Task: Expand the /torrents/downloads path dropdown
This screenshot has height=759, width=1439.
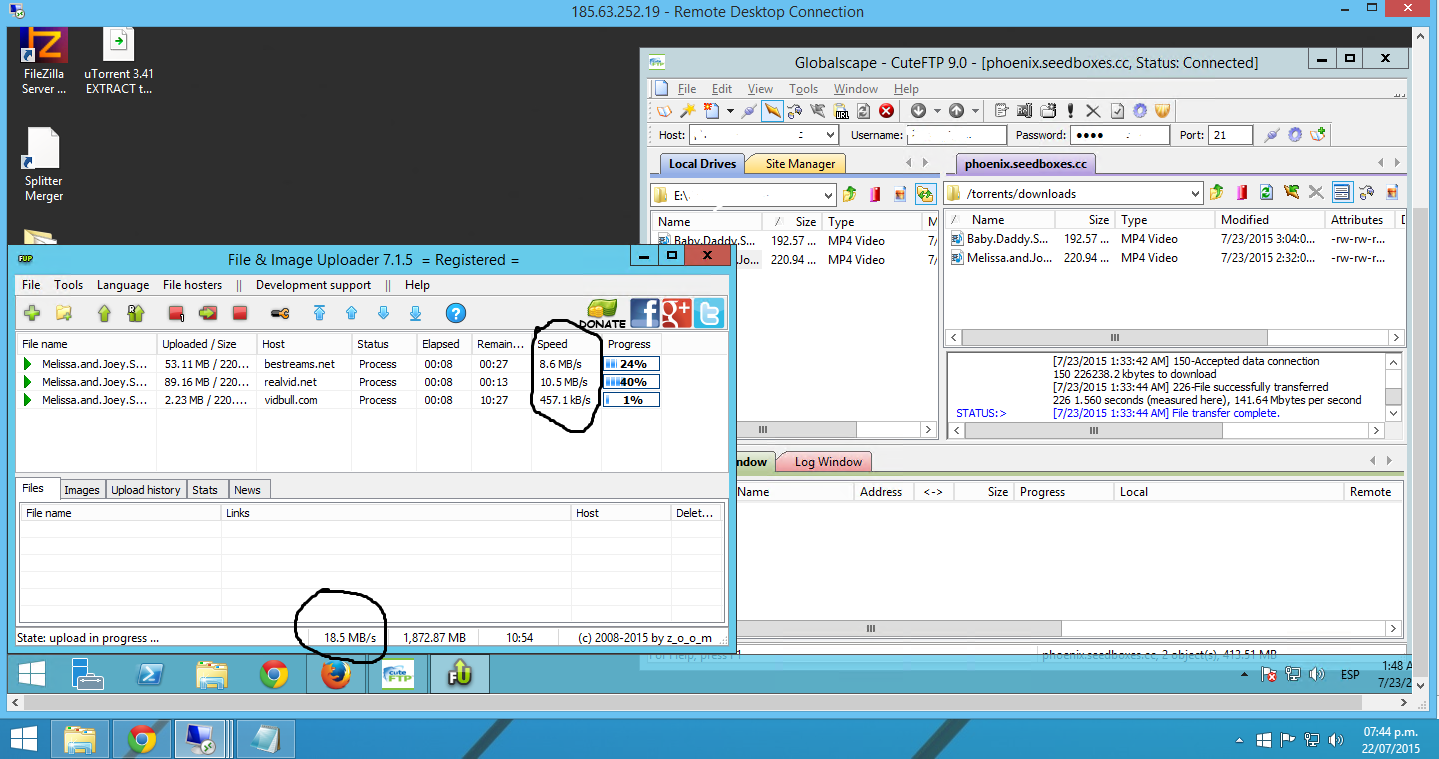Action: [1195, 194]
